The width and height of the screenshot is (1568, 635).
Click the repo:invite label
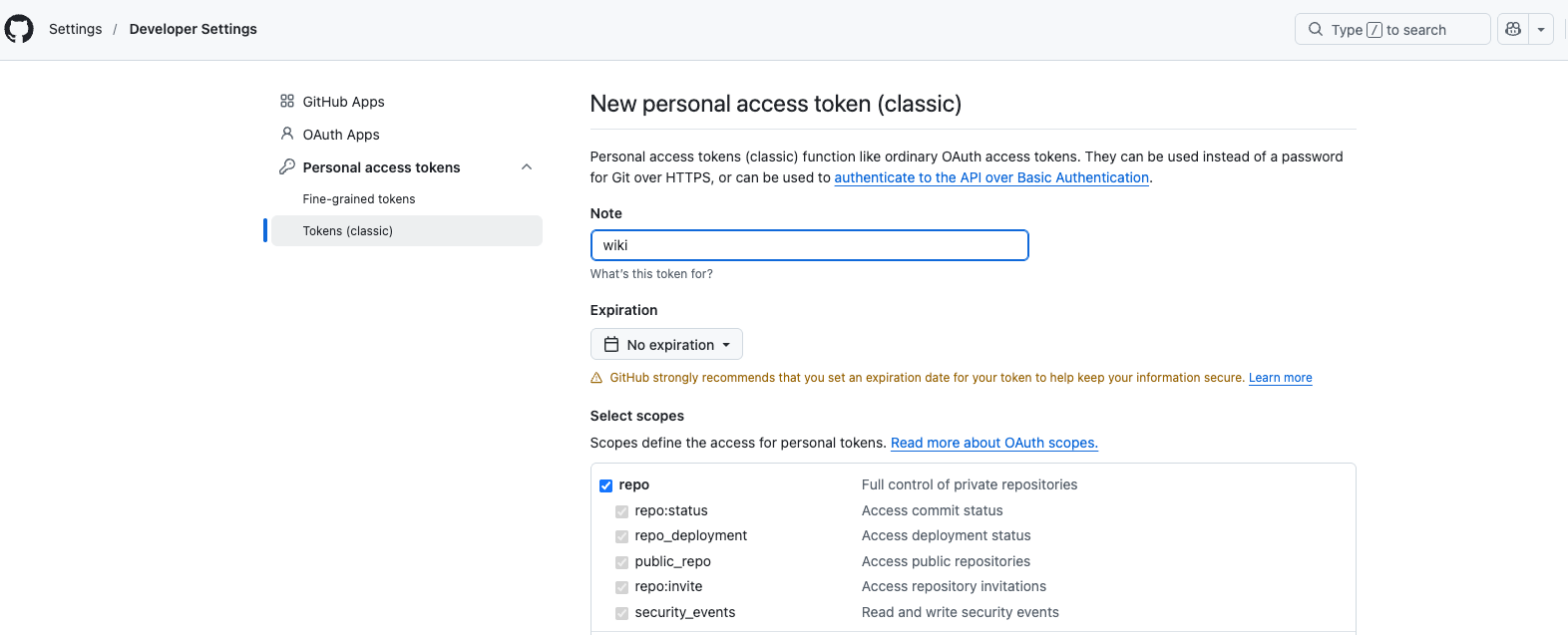(x=669, y=586)
